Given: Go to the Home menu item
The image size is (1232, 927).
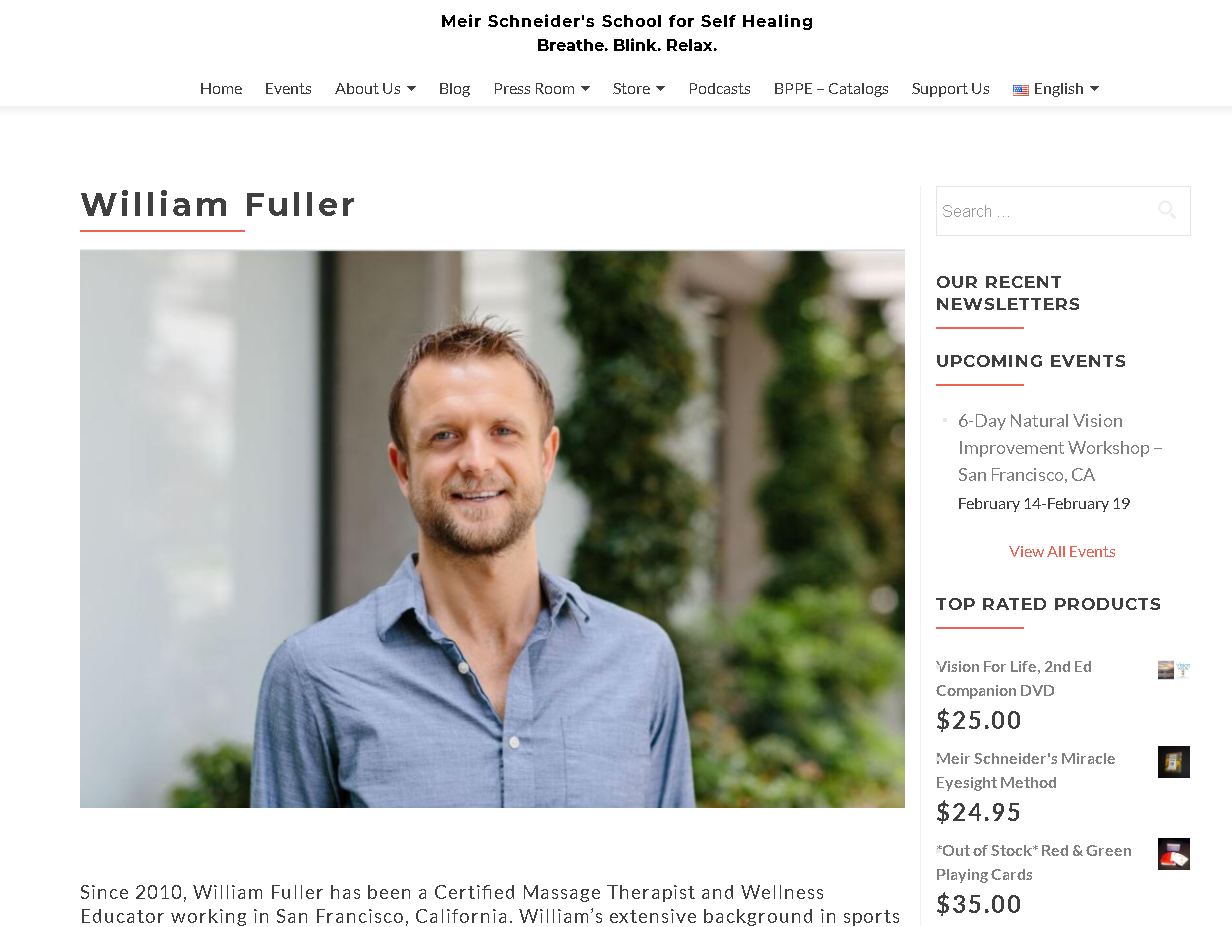Looking at the screenshot, I should coord(221,89).
